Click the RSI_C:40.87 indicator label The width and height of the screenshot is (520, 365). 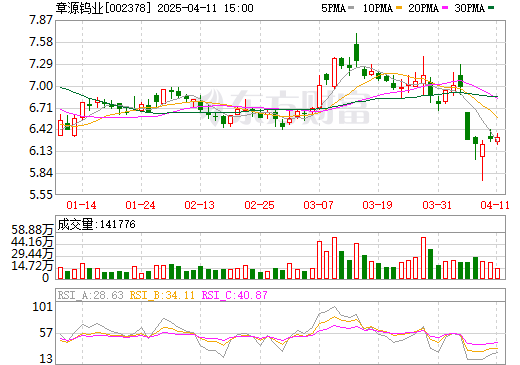tap(235, 295)
